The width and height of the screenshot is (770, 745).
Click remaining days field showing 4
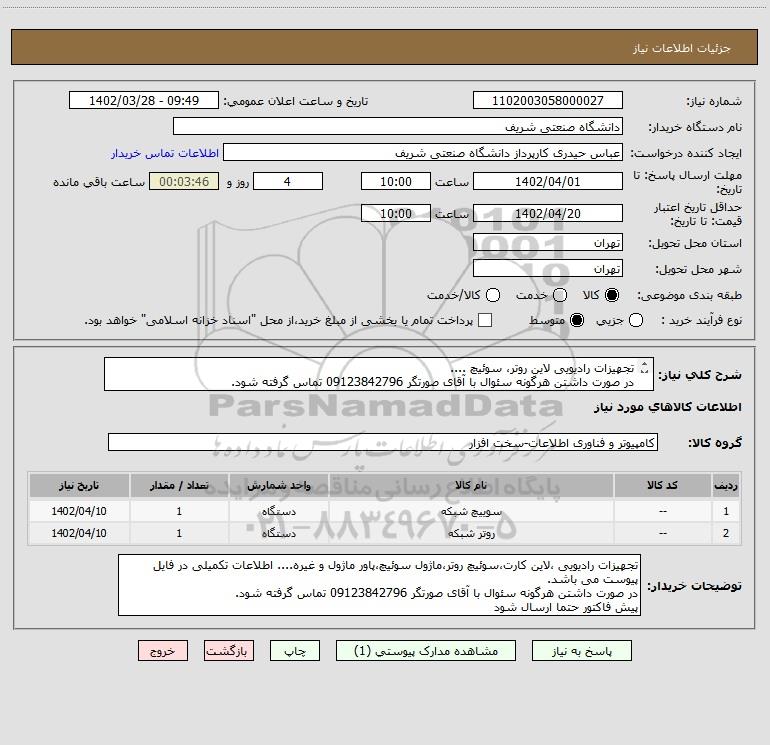pyautogui.click(x=288, y=181)
